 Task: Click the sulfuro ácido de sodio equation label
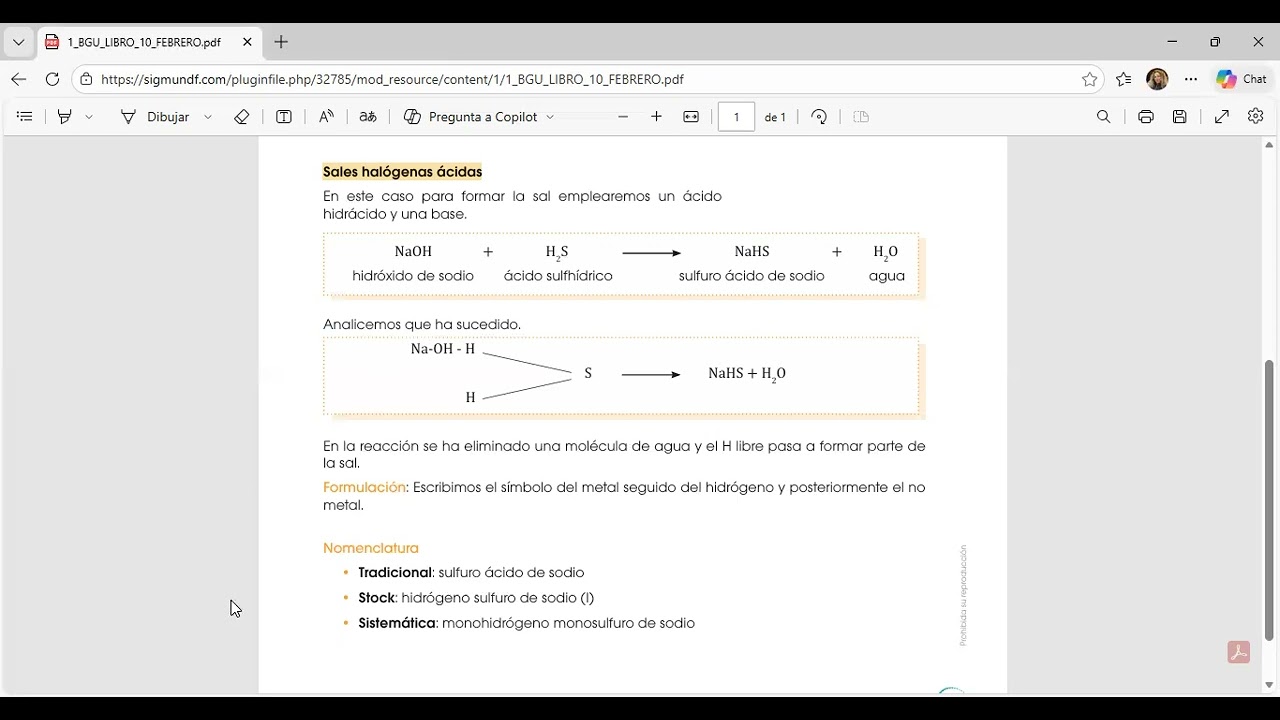click(752, 276)
